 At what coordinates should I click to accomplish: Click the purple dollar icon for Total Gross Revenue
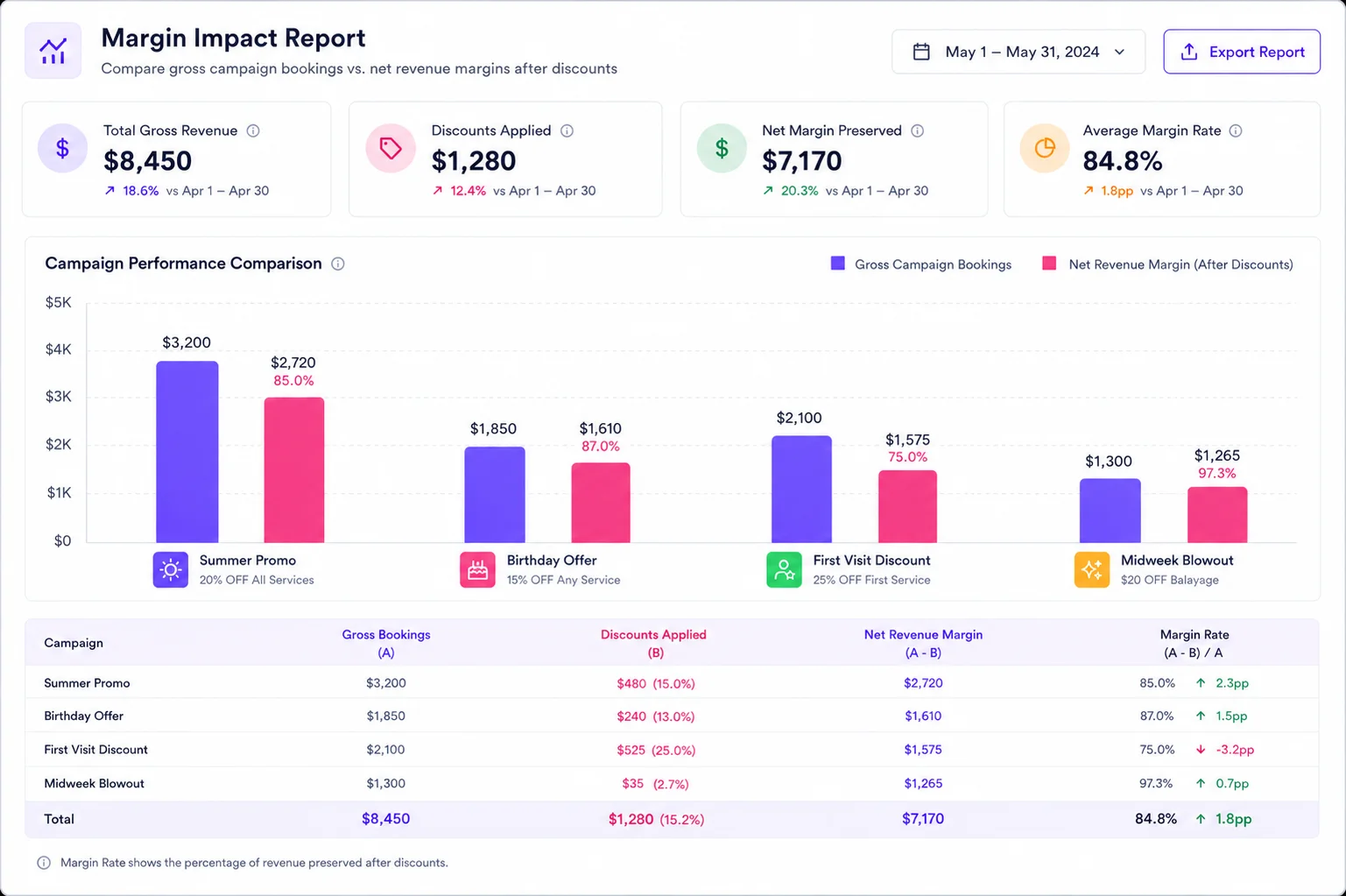[x=62, y=148]
